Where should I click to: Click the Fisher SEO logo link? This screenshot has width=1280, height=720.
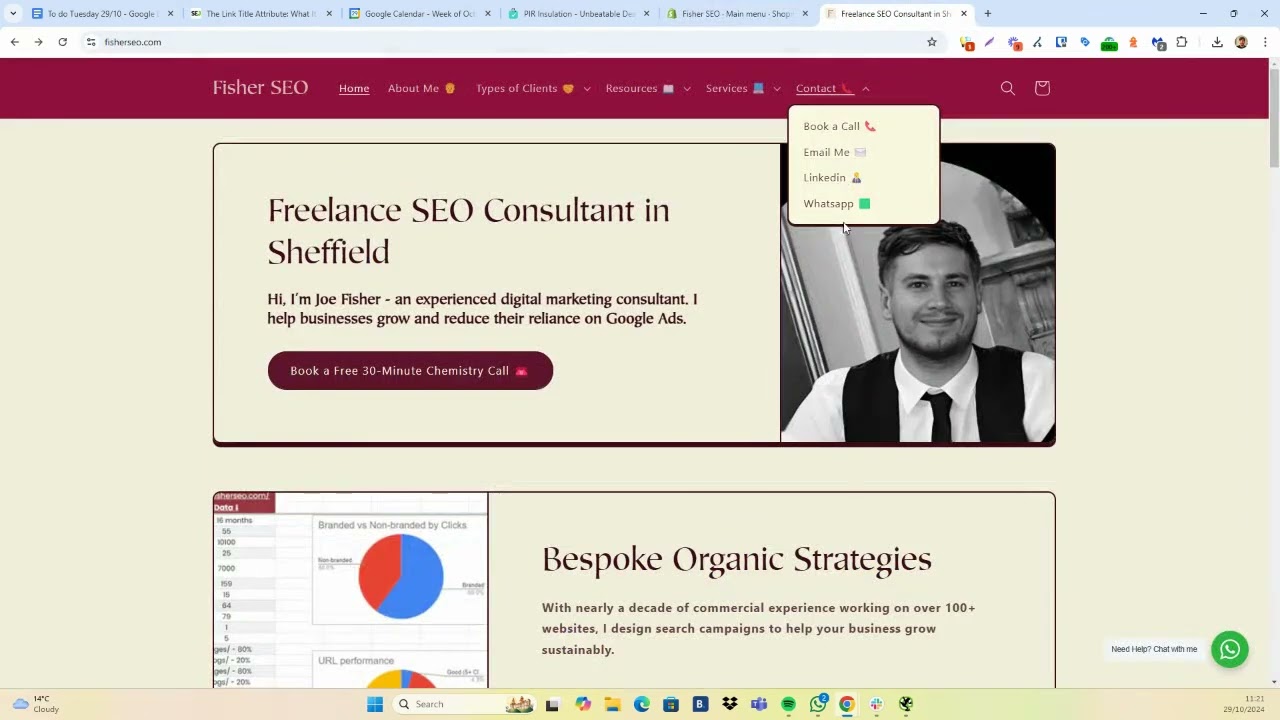pyautogui.click(x=260, y=88)
